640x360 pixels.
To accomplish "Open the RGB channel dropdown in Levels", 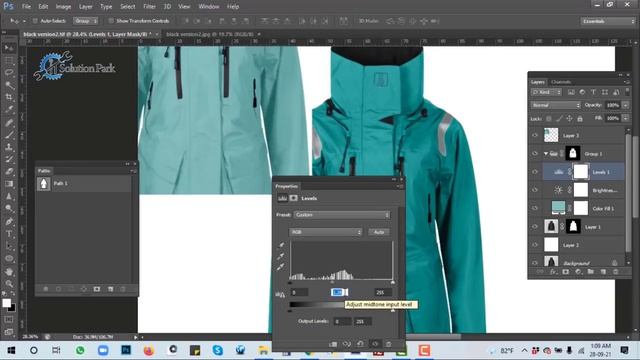I will point(325,232).
